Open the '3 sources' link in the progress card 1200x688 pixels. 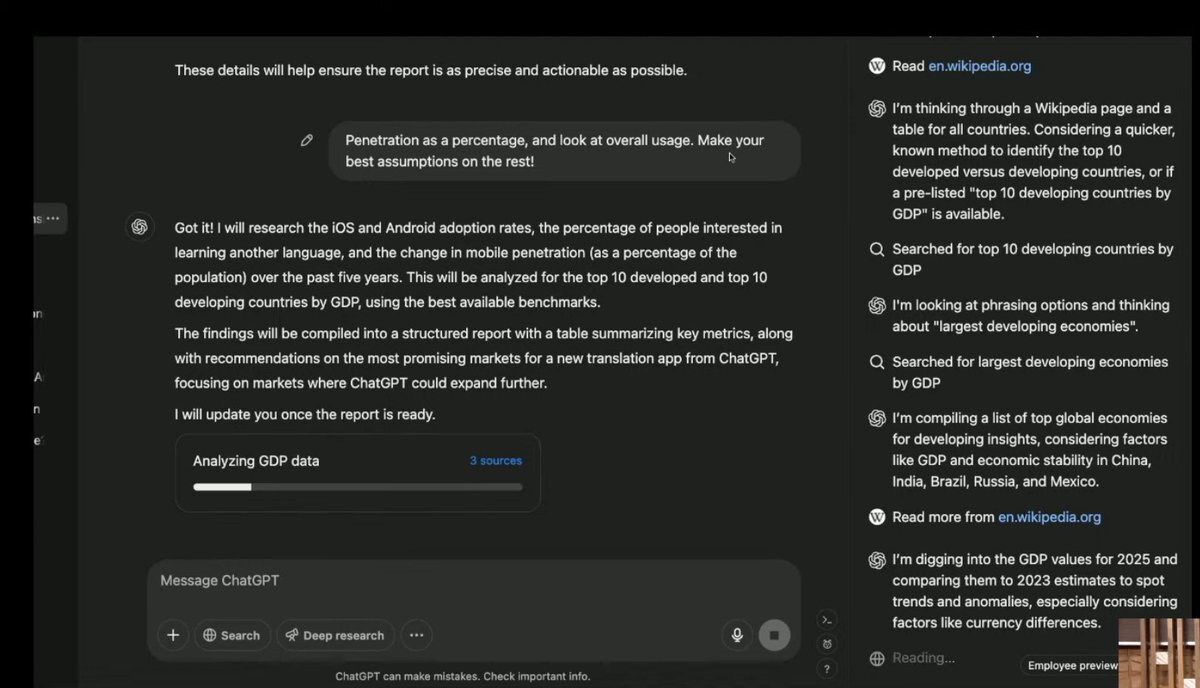pos(496,461)
